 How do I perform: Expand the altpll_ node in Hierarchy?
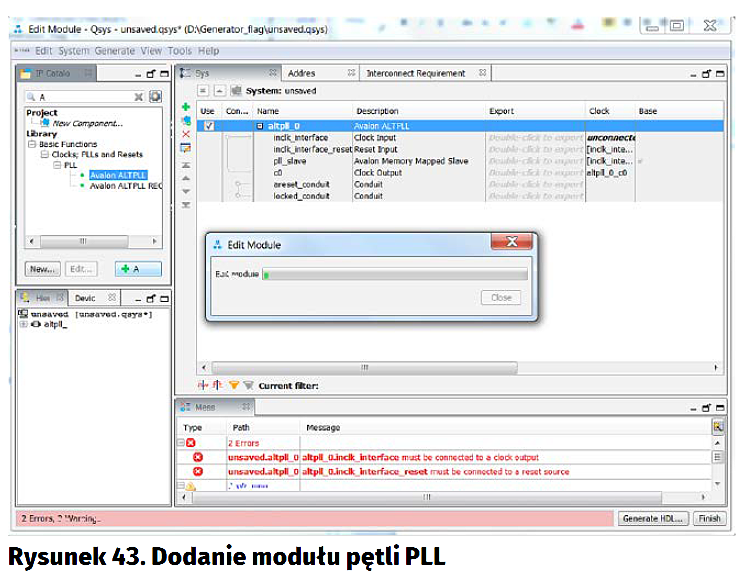[x=23, y=325]
